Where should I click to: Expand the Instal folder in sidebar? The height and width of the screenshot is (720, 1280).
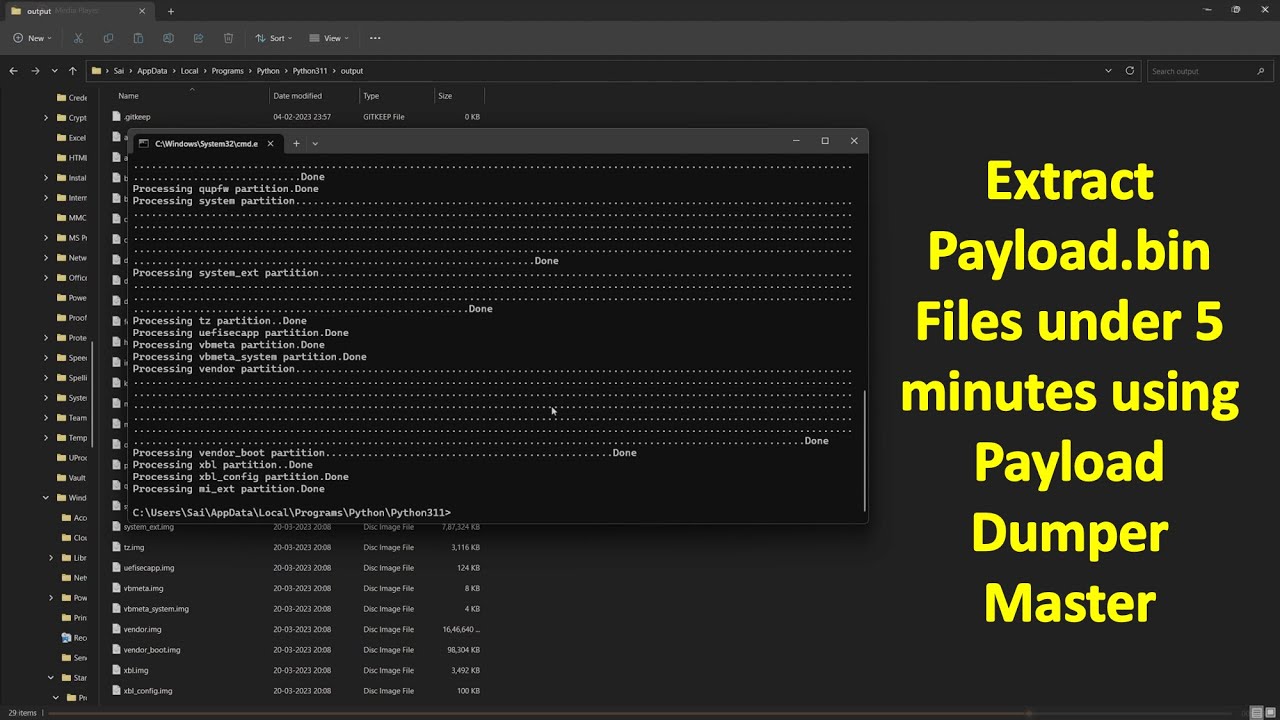tap(46, 178)
